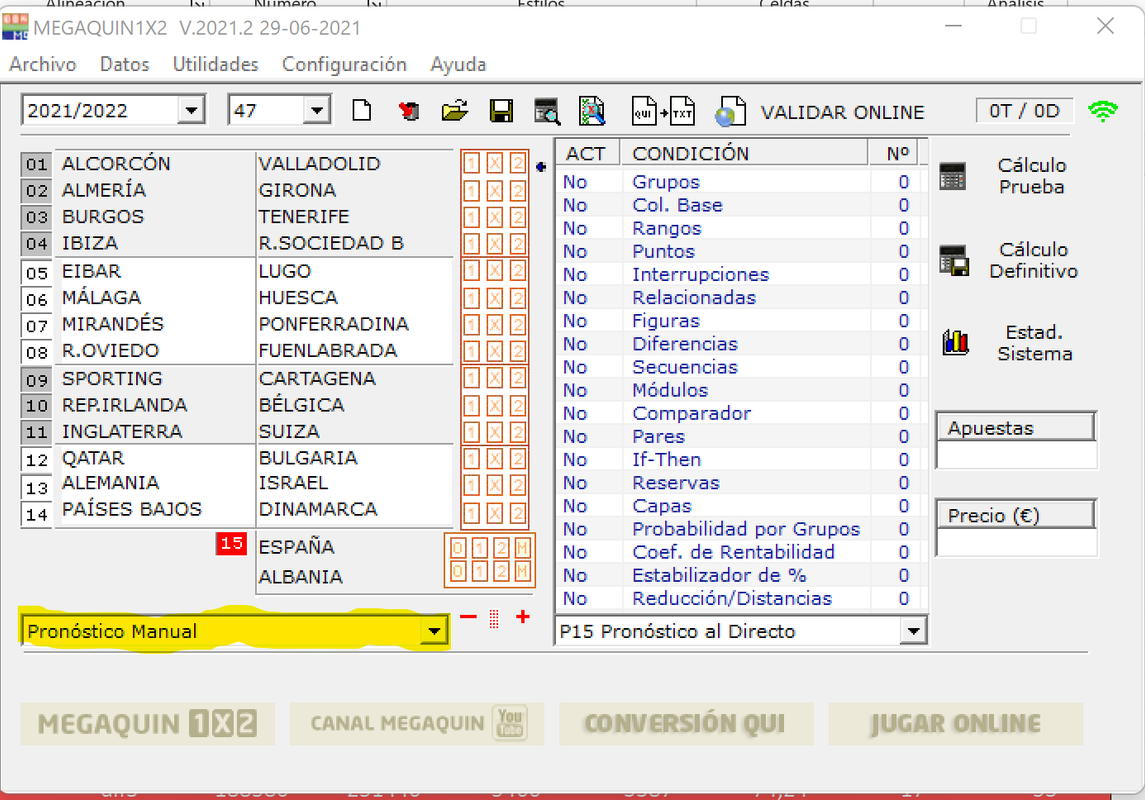1145x800 pixels.
Task: Select the Probabilidad por Grupos row
Action: [740, 528]
